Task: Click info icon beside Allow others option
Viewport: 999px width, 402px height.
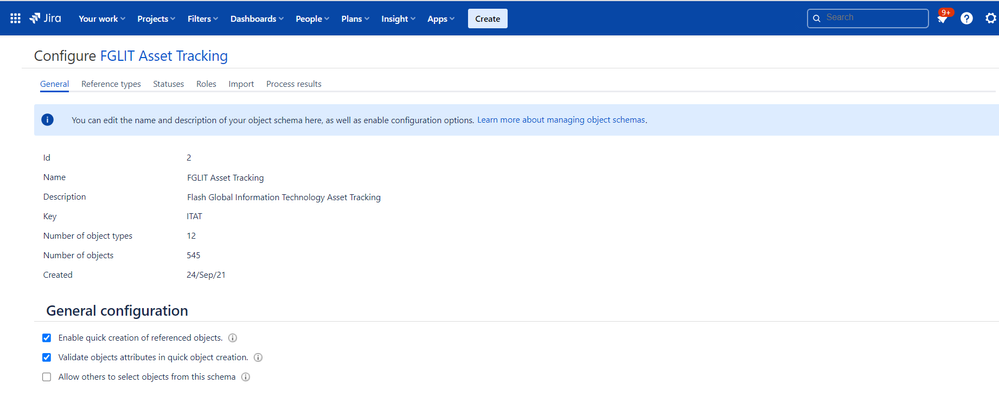Action: [245, 377]
